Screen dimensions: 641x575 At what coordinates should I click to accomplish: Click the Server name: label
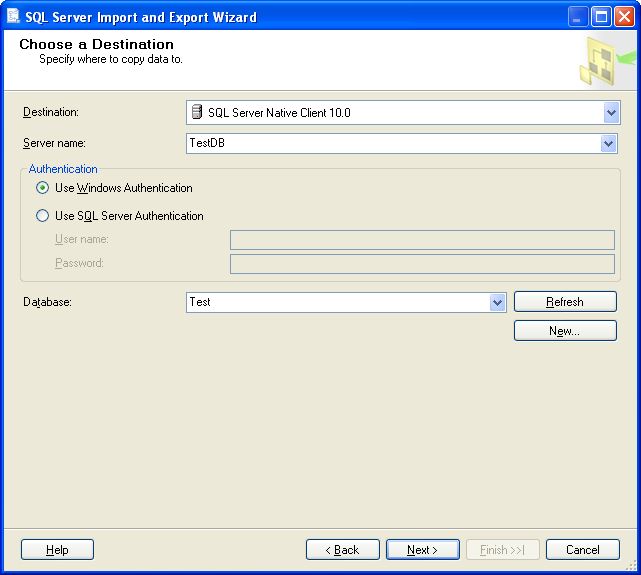pos(54,143)
